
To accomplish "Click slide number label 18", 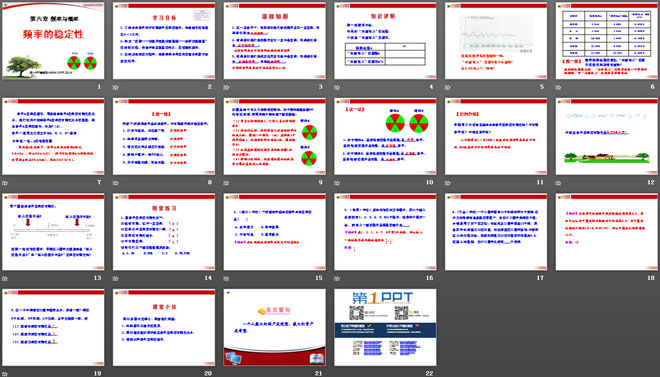I will (x=651, y=278).
